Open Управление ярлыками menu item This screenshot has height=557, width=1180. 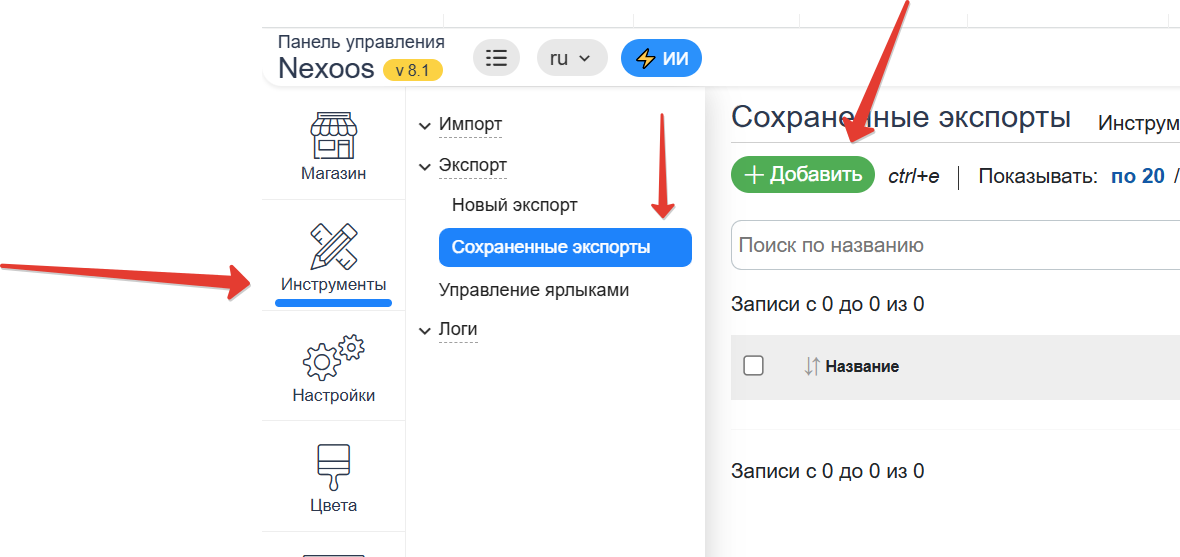pos(533,290)
